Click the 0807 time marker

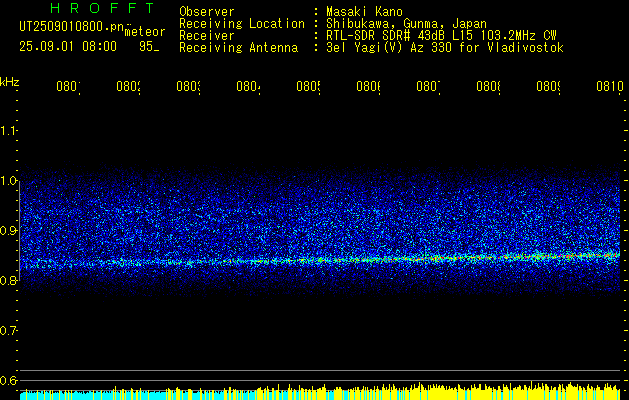[x=428, y=86]
